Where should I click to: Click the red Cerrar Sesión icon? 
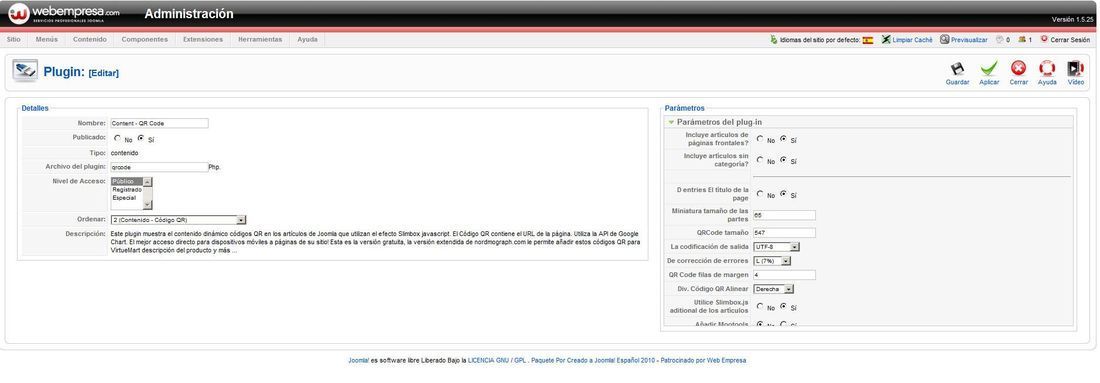tap(1044, 39)
